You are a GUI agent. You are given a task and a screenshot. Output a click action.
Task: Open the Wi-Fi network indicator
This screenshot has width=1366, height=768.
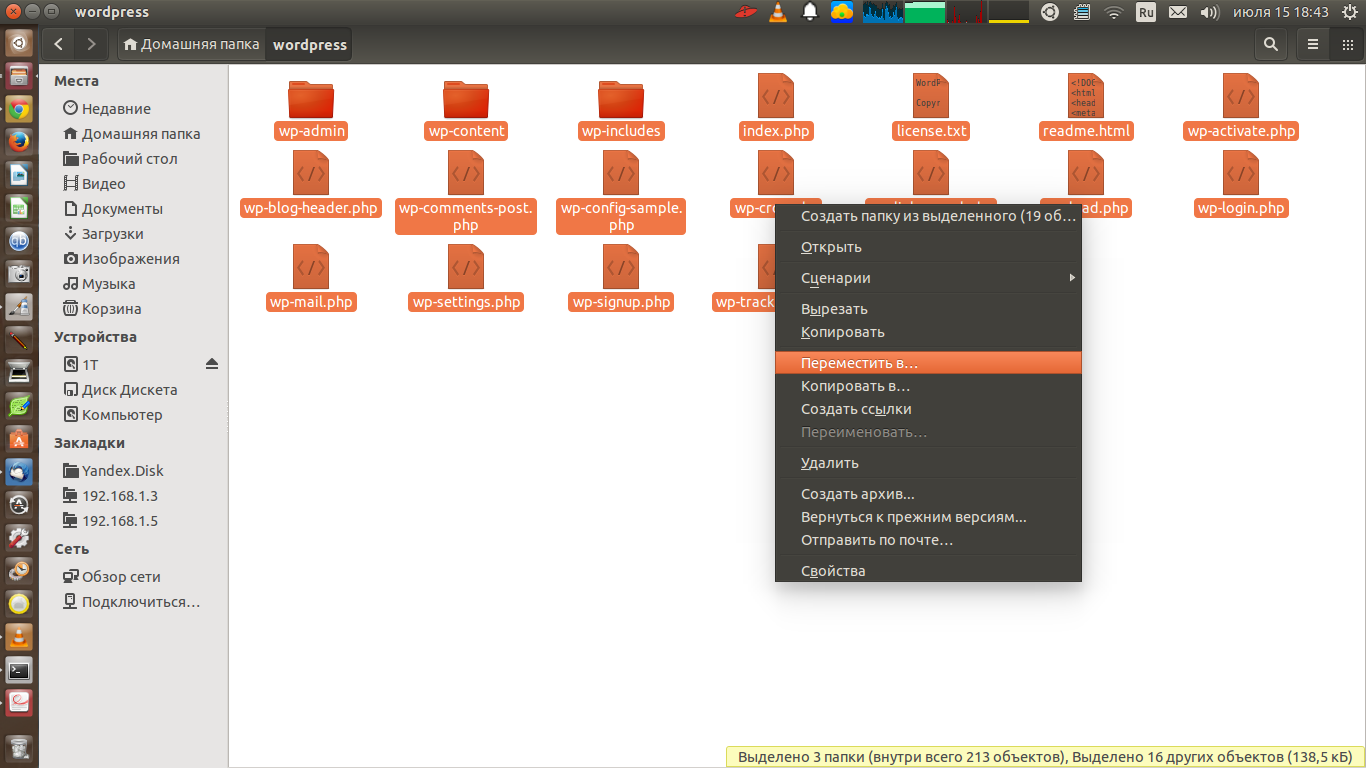[1114, 12]
